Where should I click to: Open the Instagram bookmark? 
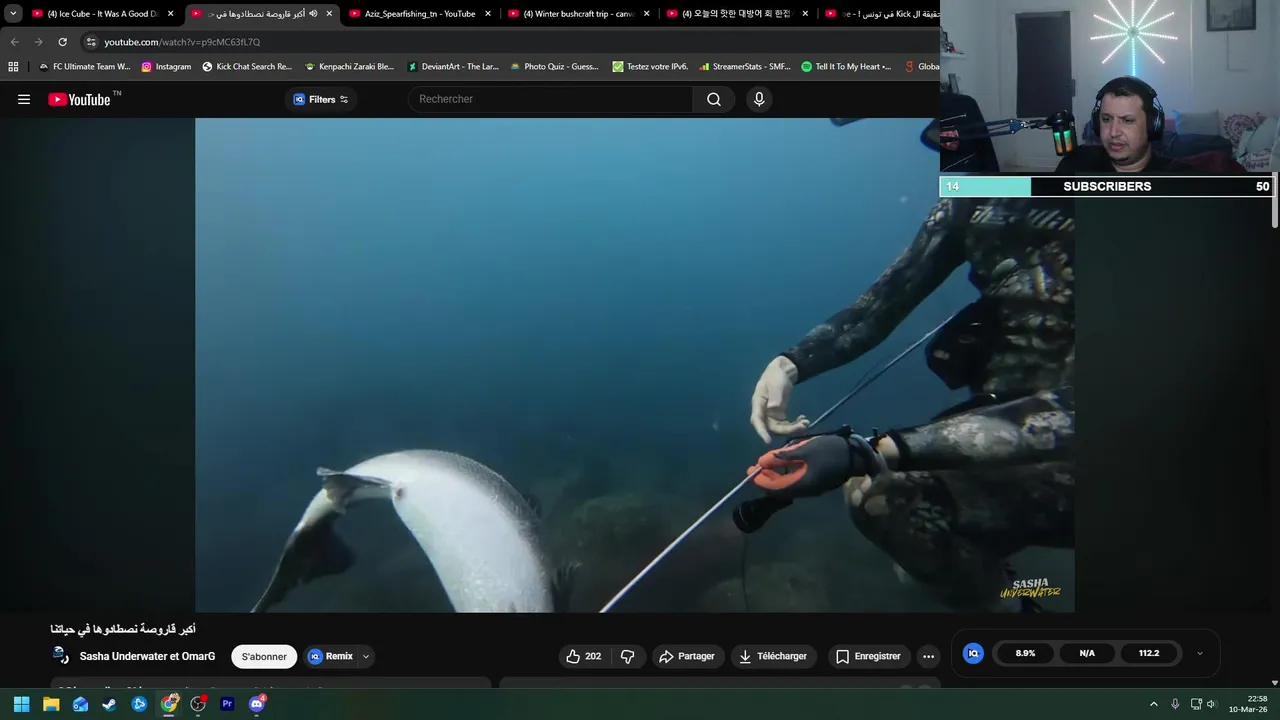coord(166,67)
